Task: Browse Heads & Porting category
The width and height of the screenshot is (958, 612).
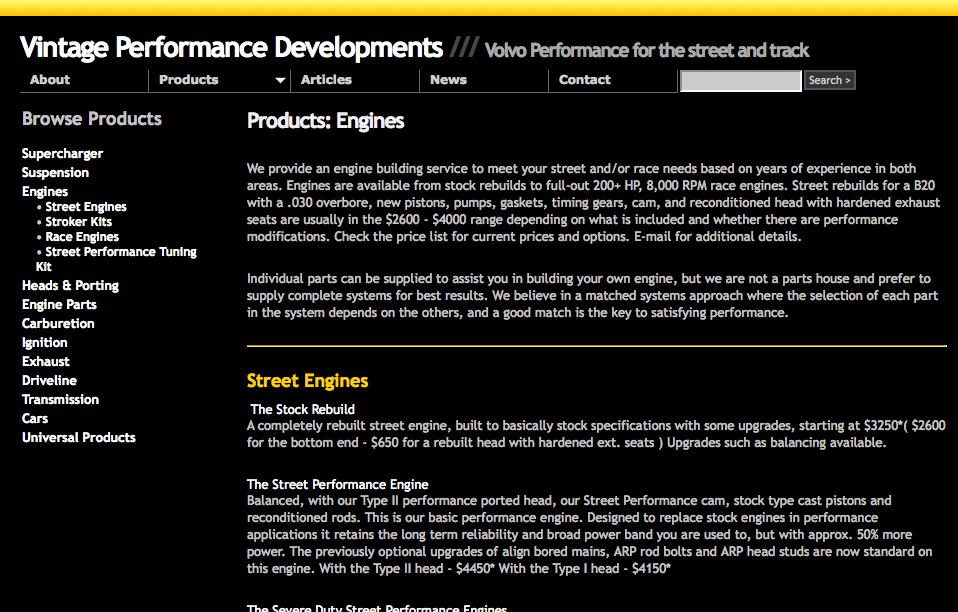Action: [70, 286]
